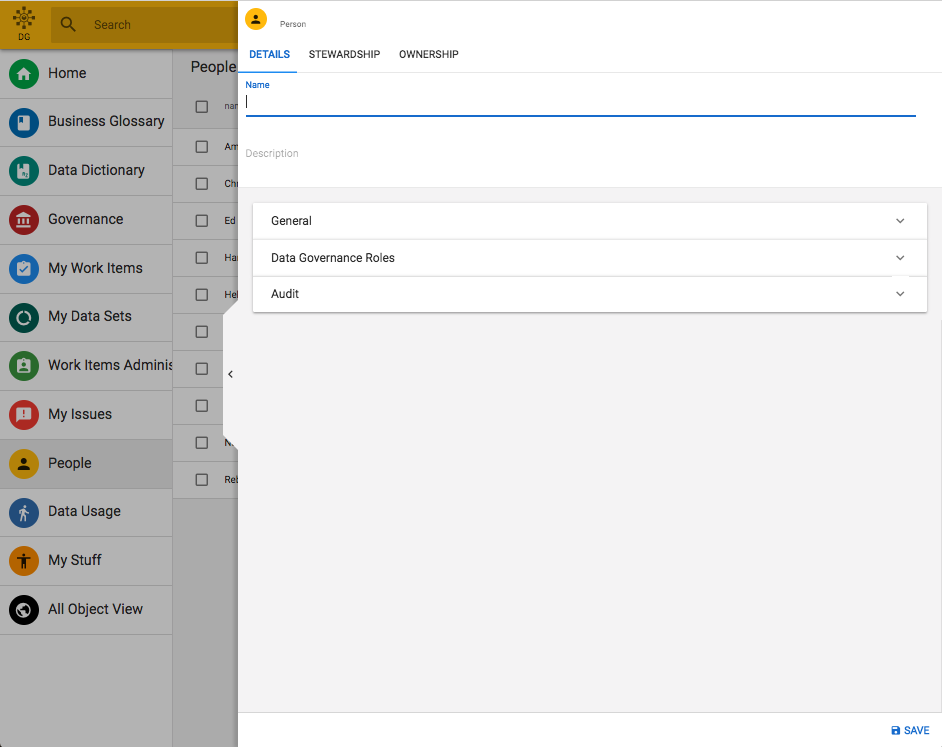Image resolution: width=942 pixels, height=747 pixels.
Task: Click the Data Usage walking icon
Action: (x=24, y=513)
